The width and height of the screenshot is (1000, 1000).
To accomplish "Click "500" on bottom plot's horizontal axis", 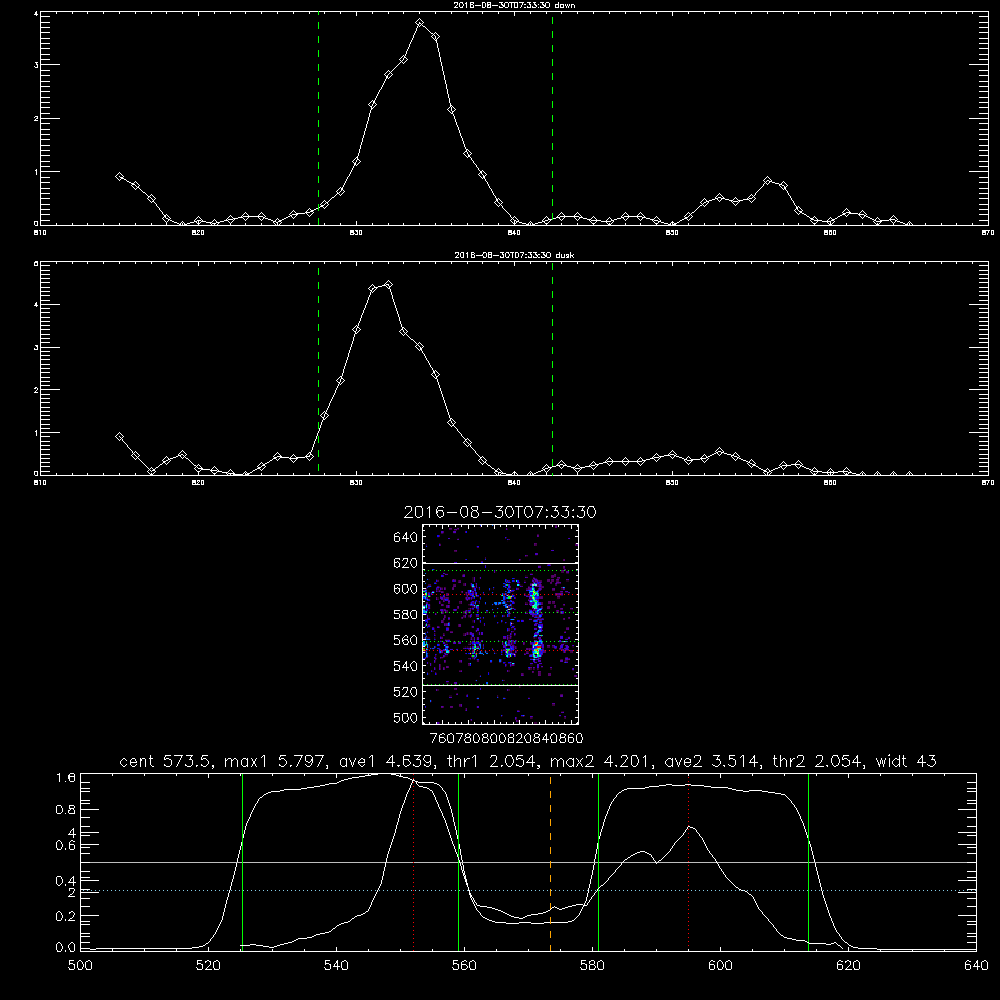I will click(80, 966).
